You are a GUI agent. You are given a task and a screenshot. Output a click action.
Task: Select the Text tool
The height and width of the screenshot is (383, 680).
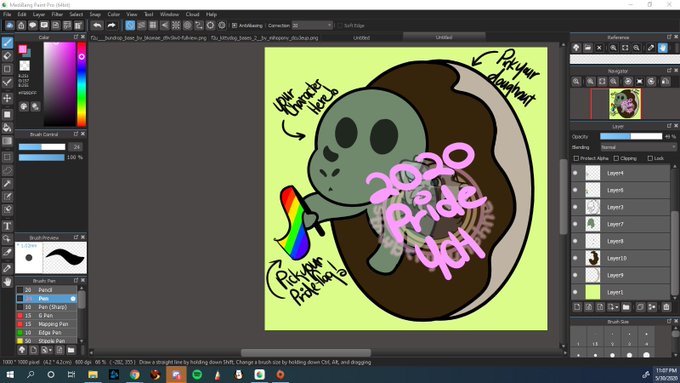coord(7,226)
